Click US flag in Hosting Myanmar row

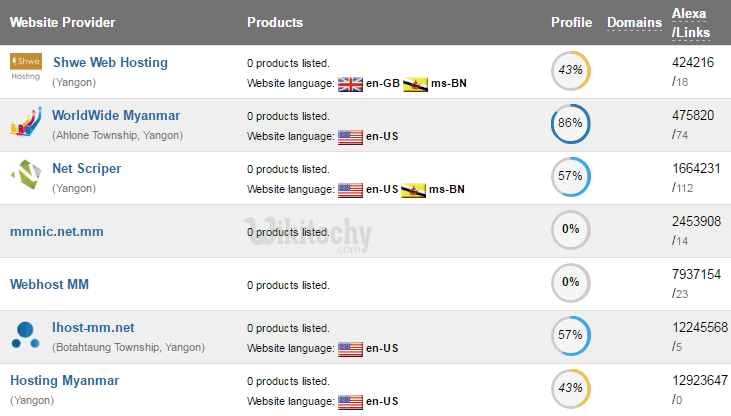click(350, 401)
